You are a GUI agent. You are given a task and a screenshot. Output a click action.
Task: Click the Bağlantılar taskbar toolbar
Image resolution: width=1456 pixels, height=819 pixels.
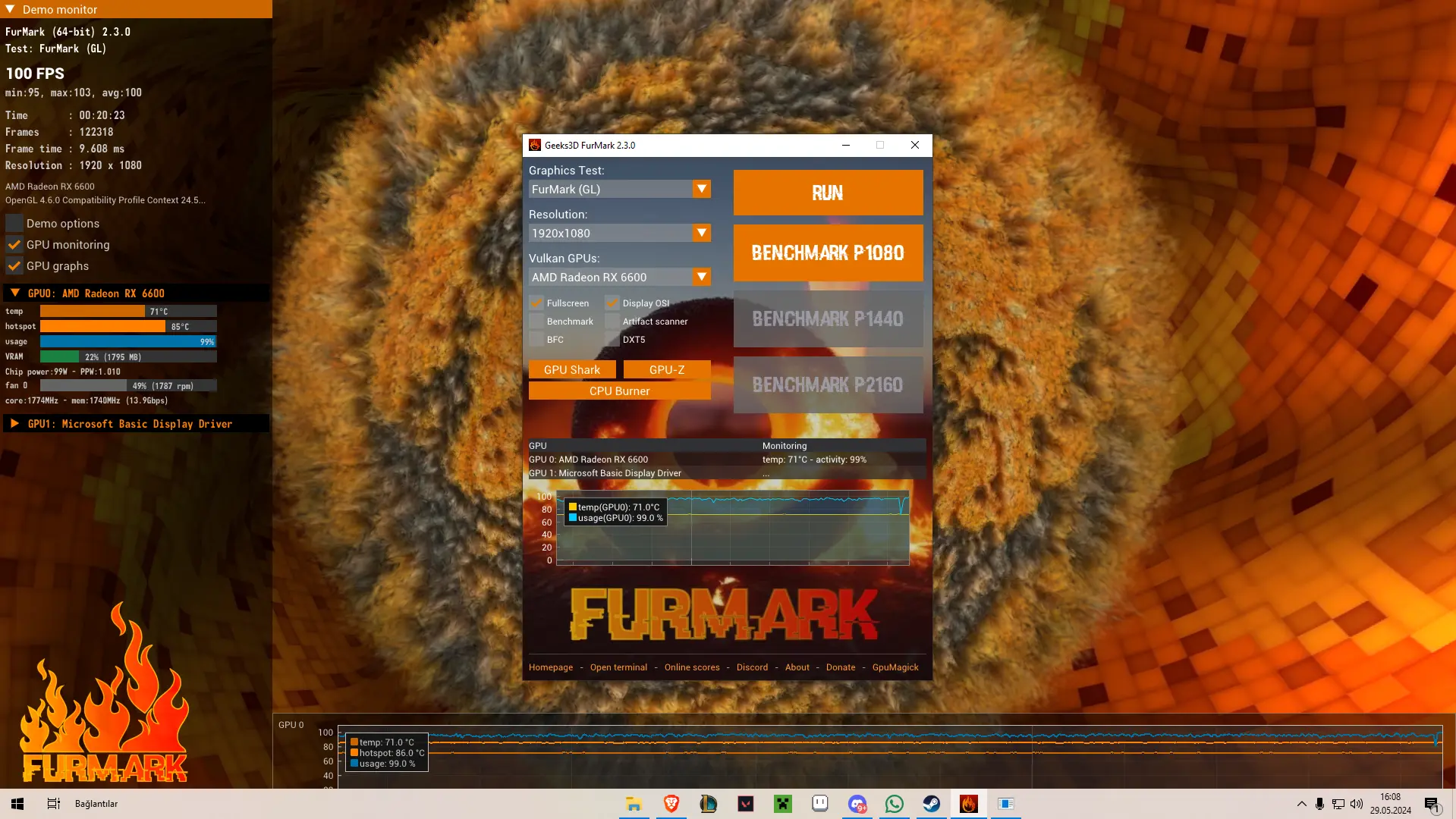(96, 804)
